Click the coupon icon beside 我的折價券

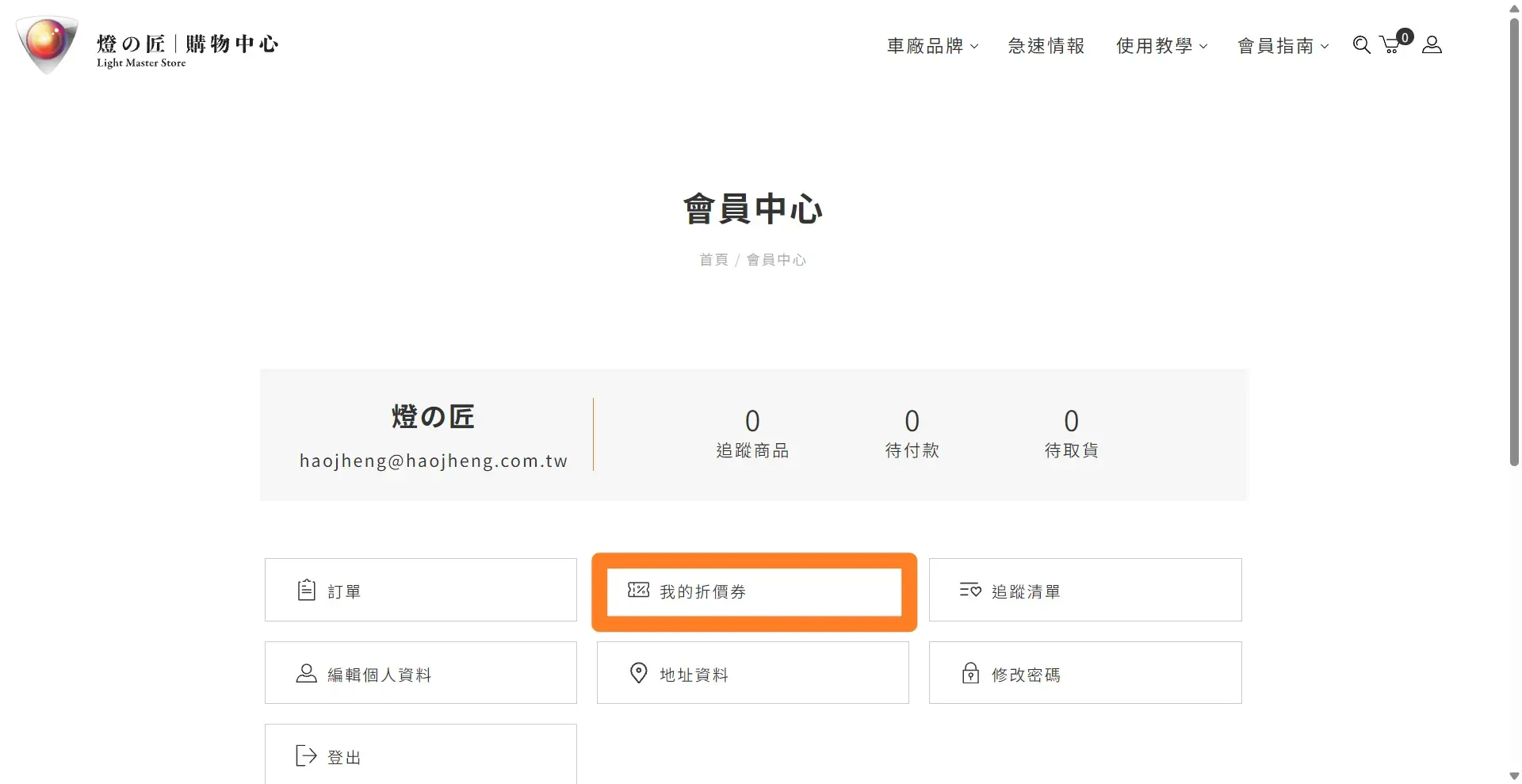coord(638,590)
